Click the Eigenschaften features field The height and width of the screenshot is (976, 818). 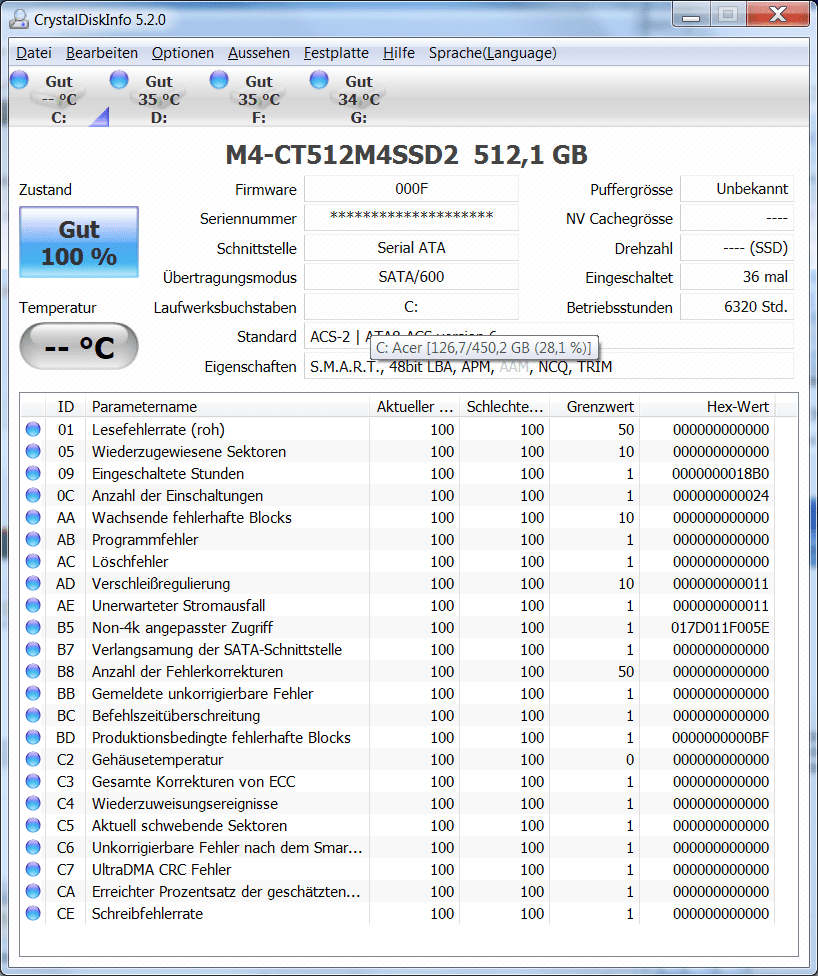pyautogui.click(x=549, y=367)
